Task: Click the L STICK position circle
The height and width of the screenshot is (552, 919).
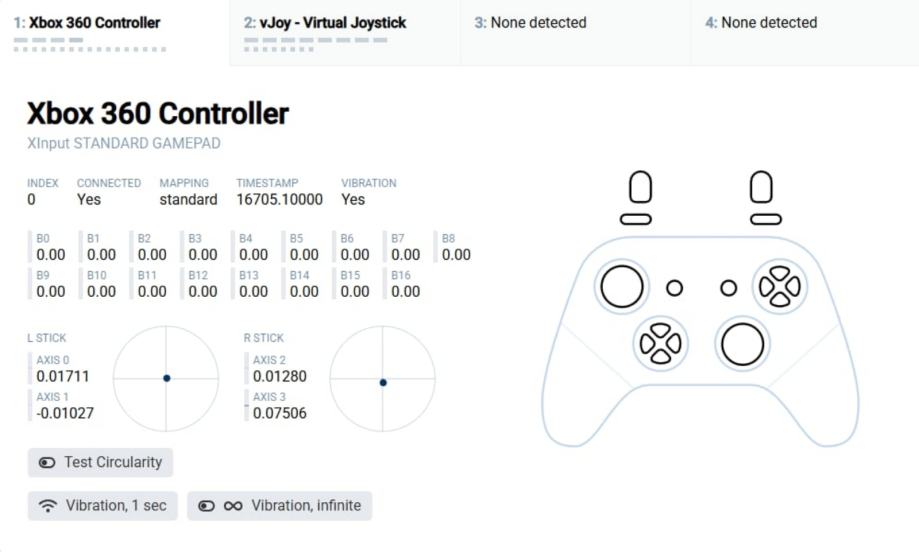Action: 166,378
